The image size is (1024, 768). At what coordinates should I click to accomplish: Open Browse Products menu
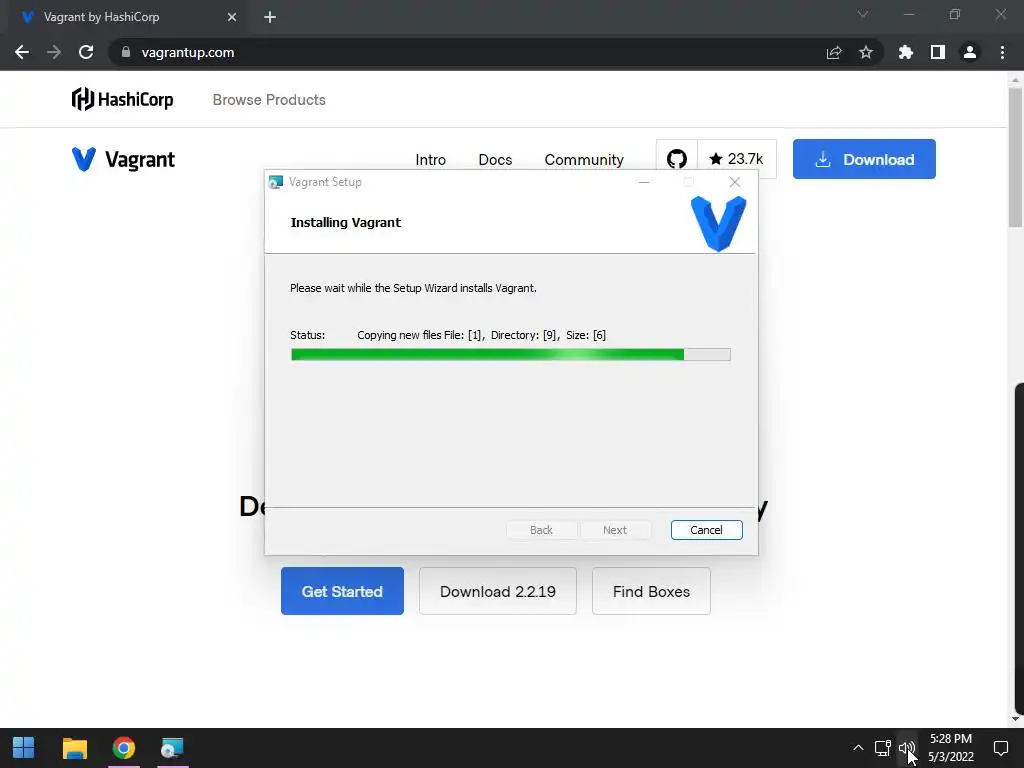[269, 100]
